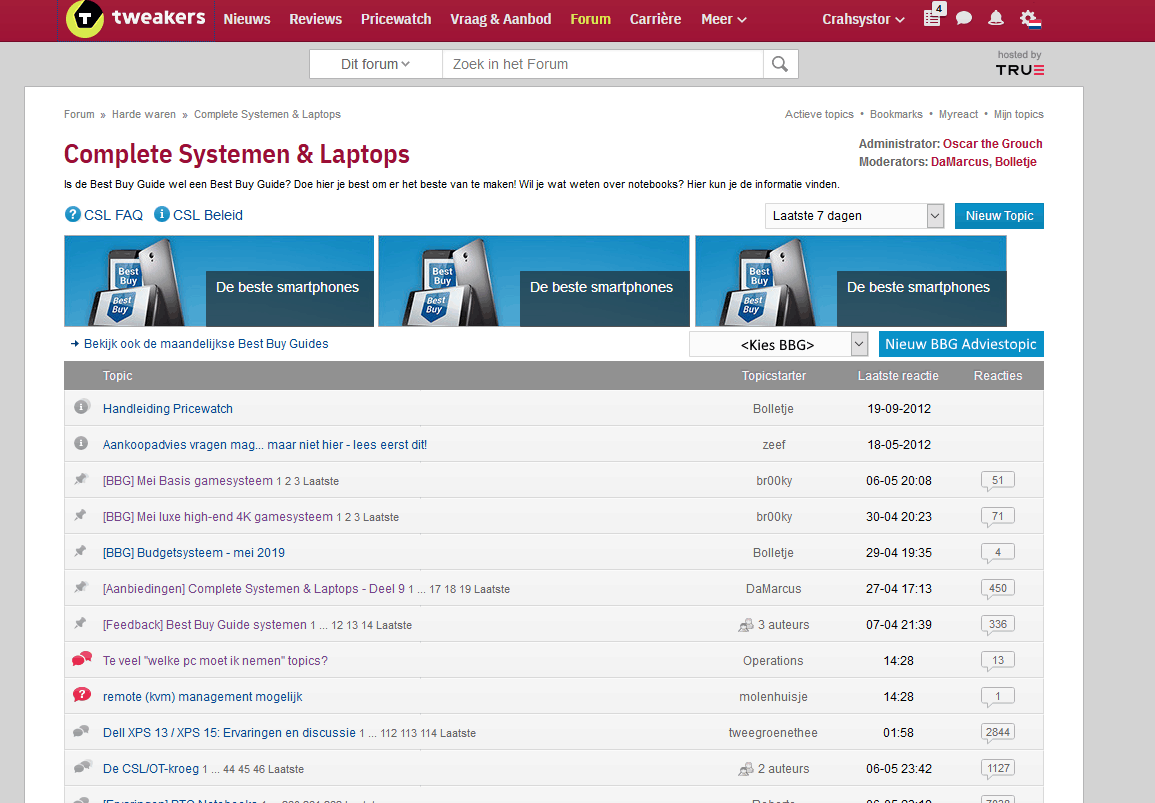Click bubble icon of De CSL/OT-kroeg topic

[82, 768]
